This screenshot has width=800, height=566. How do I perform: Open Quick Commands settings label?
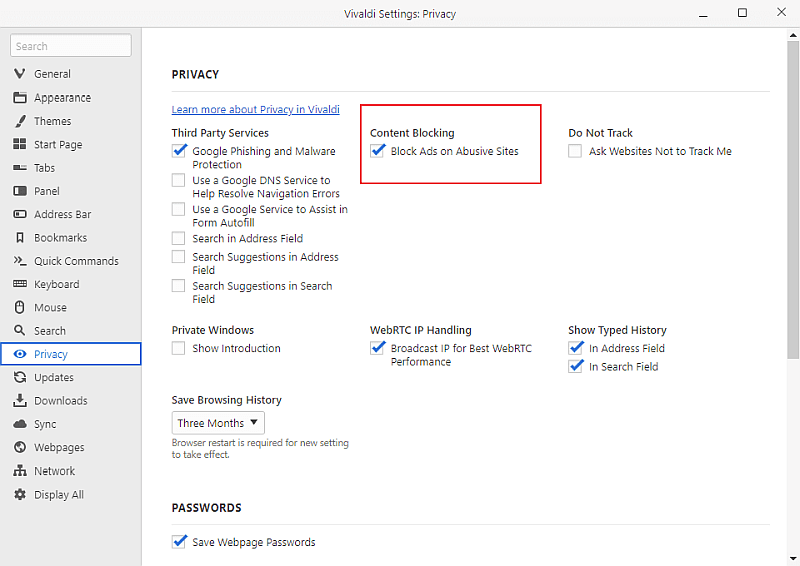tap(76, 261)
